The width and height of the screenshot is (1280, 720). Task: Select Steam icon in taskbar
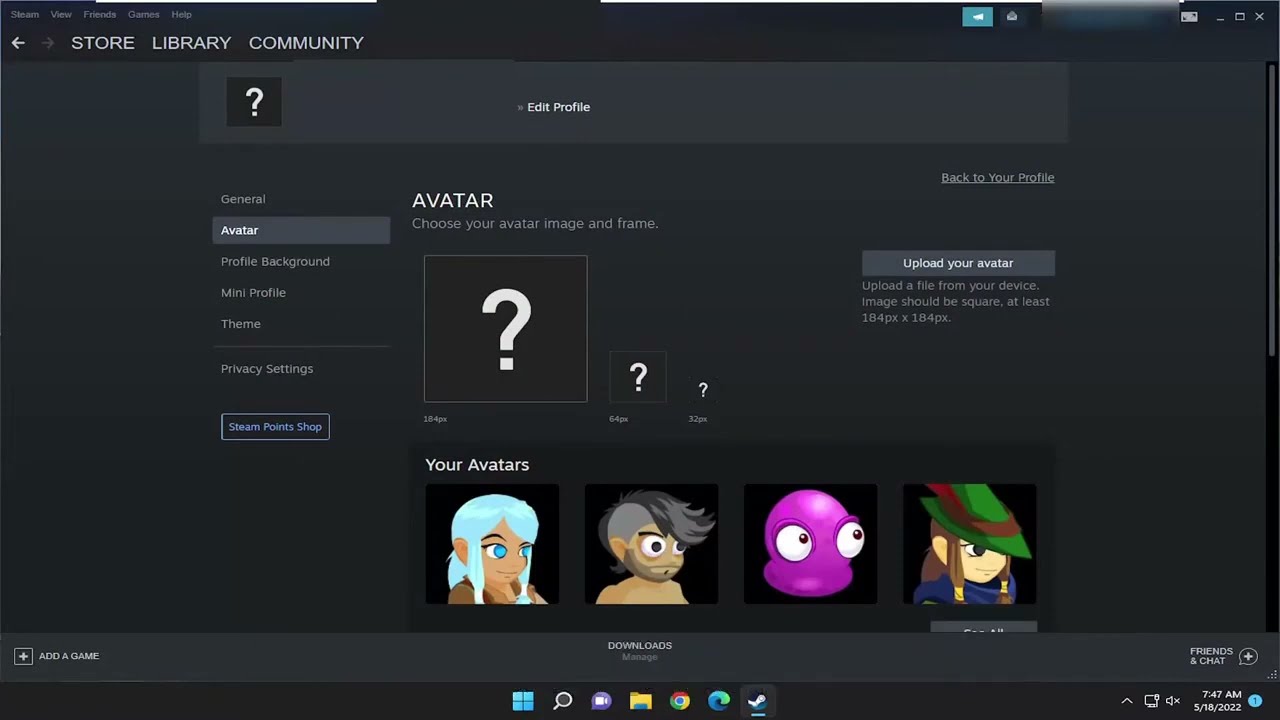pyautogui.click(x=757, y=701)
